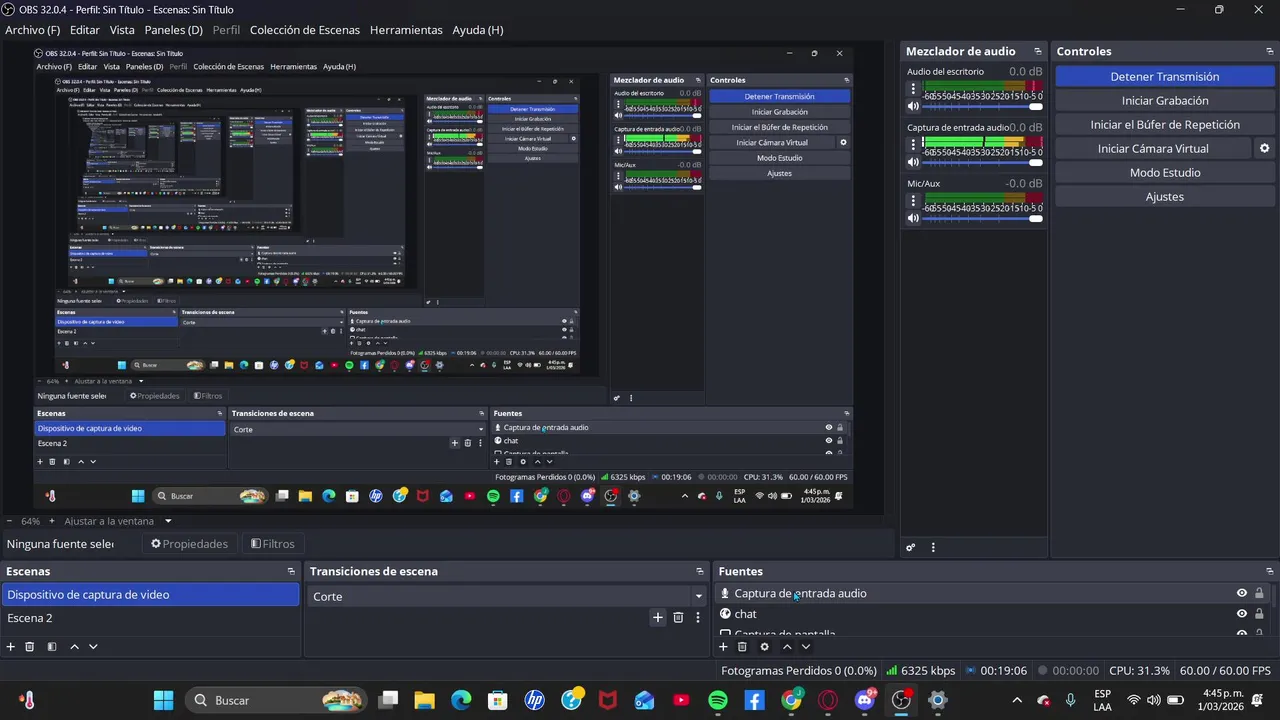This screenshot has width=1280, height=720.
Task: Open advanced audio properties gear in Mezclador de audio
Action: tap(911, 547)
